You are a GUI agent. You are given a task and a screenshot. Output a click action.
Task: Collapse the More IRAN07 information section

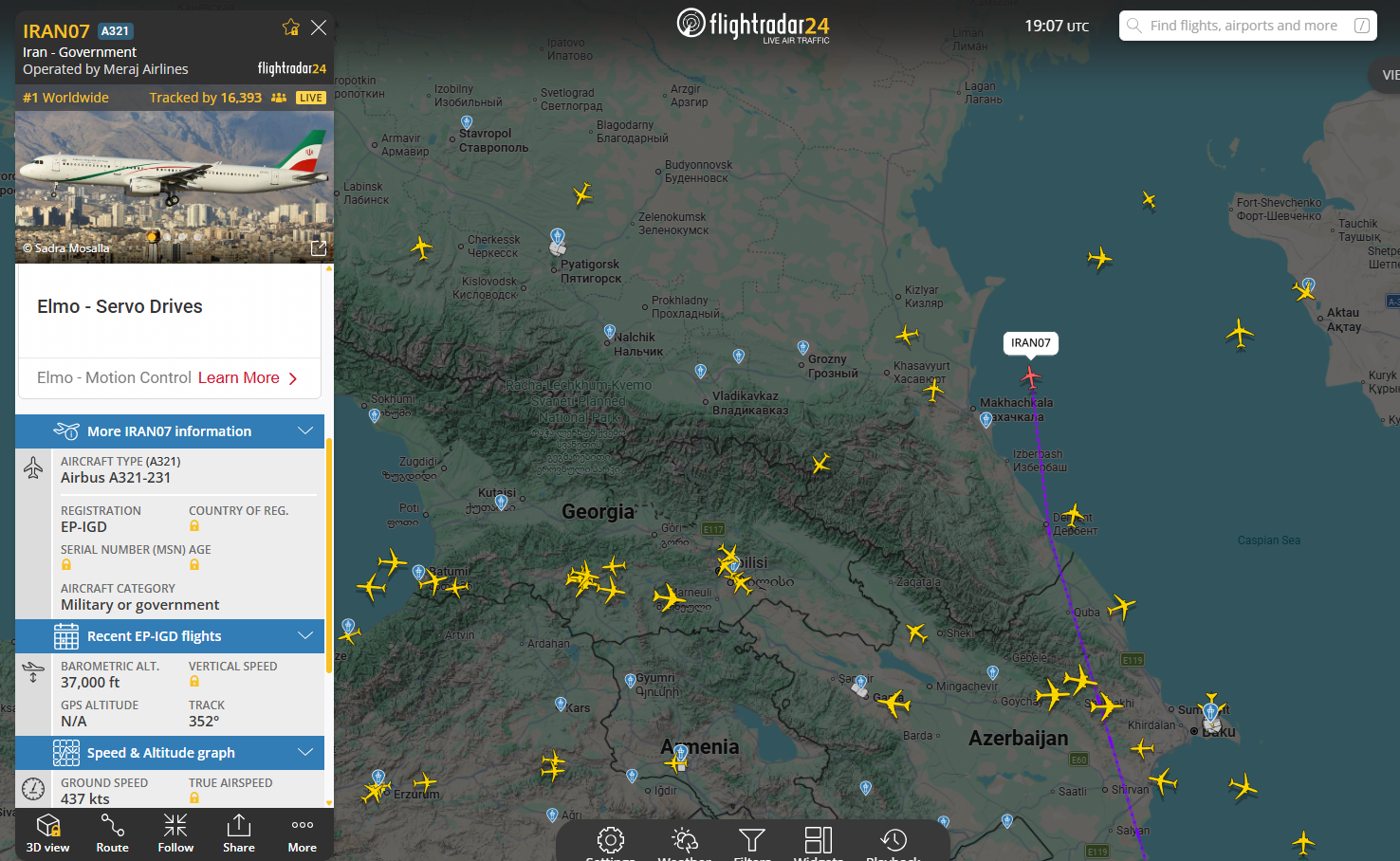pyautogui.click(x=305, y=431)
